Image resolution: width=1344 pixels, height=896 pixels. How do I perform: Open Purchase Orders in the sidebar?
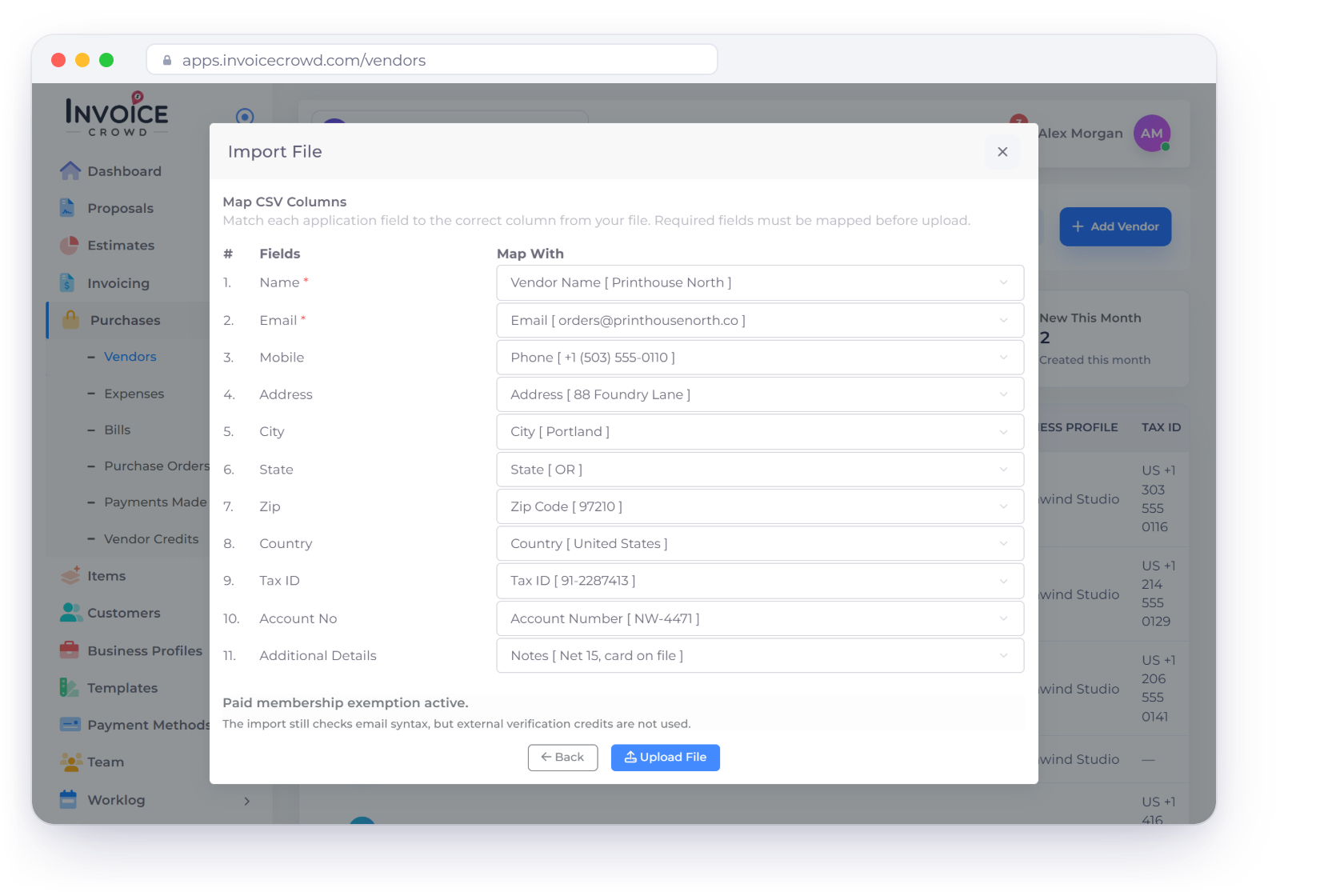click(x=157, y=466)
